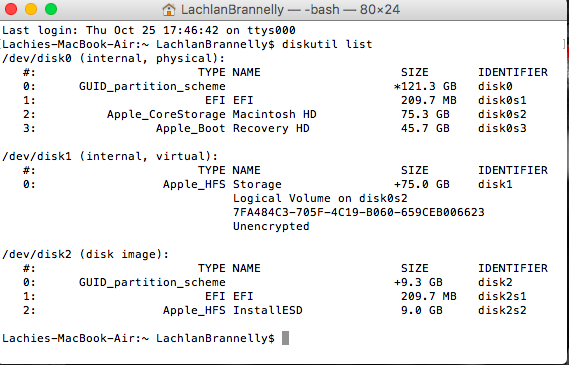Click the 'InstallESD' volume name
Viewport: 569px width, 365px height.
point(267,310)
